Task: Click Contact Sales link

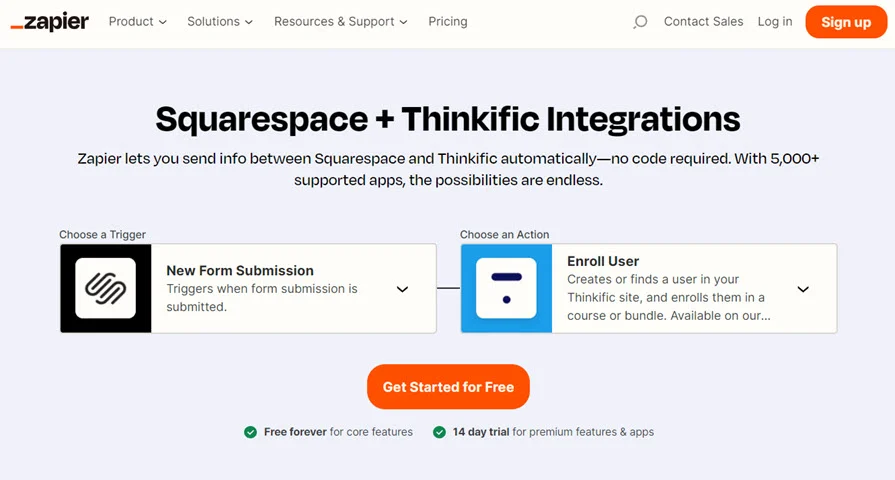Action: pos(703,22)
